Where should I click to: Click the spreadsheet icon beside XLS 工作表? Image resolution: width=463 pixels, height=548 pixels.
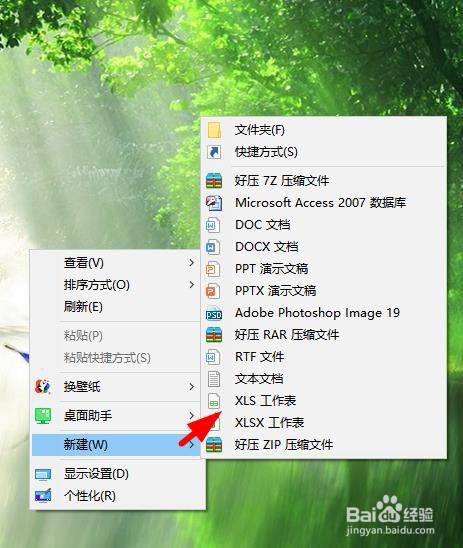pos(214,401)
